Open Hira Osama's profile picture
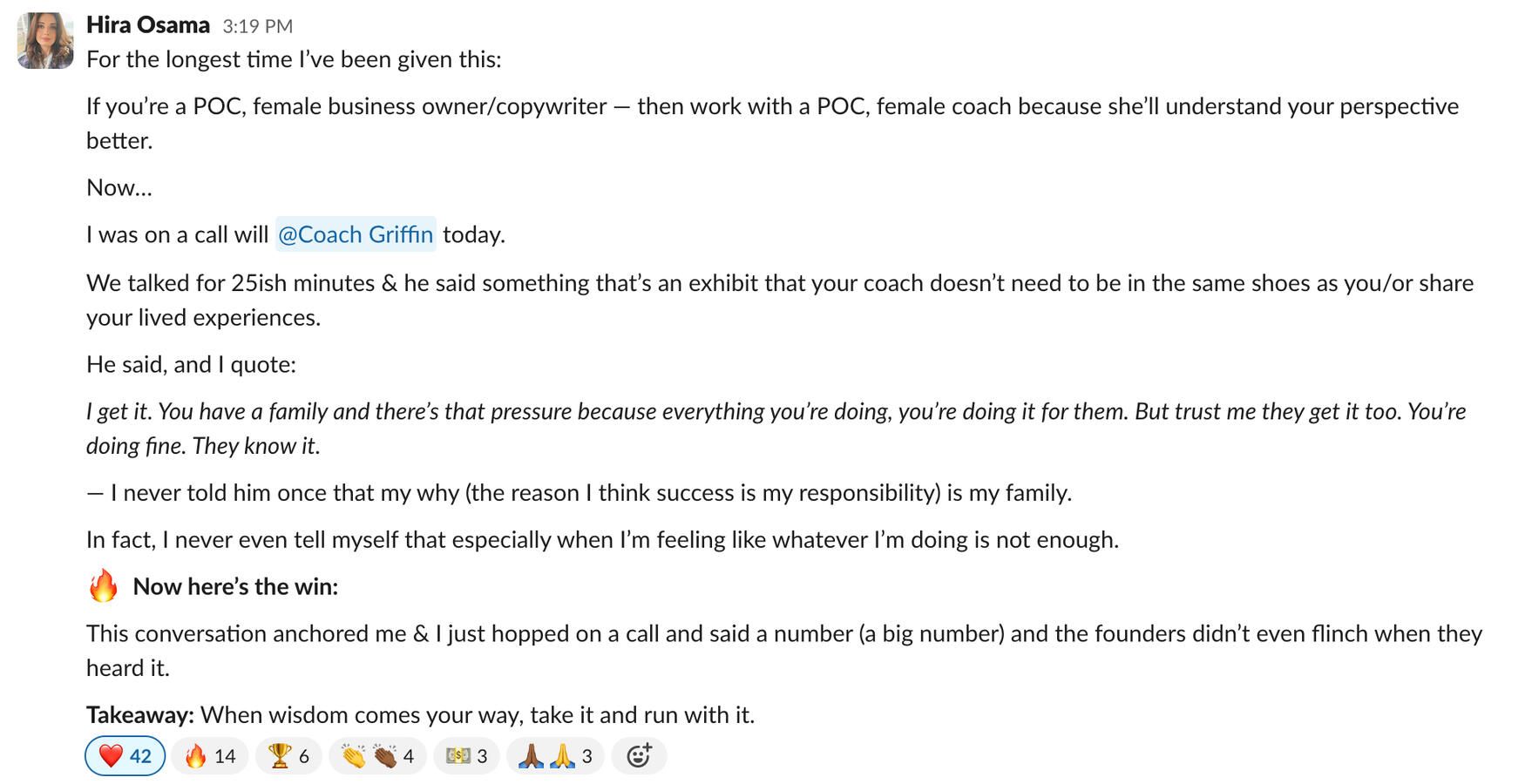The width and height of the screenshot is (1532, 784). click(45, 41)
